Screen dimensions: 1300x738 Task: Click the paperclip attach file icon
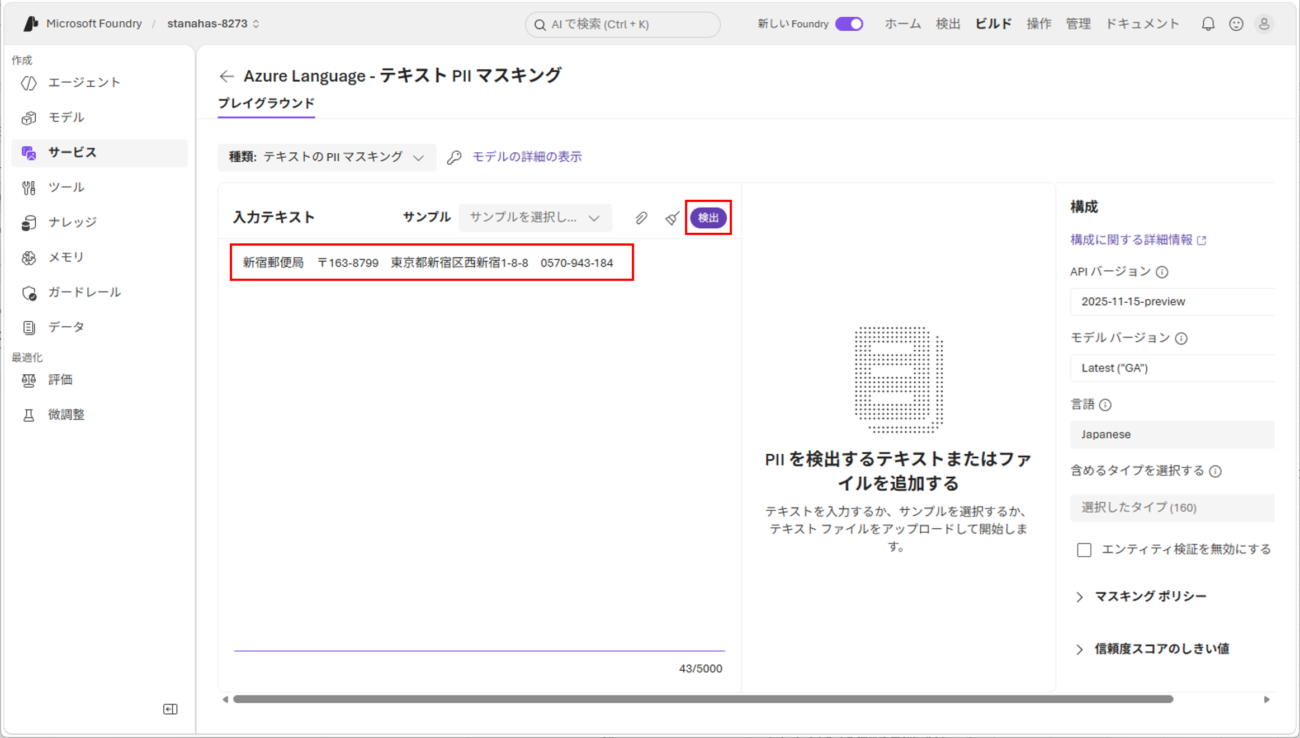[641, 217]
